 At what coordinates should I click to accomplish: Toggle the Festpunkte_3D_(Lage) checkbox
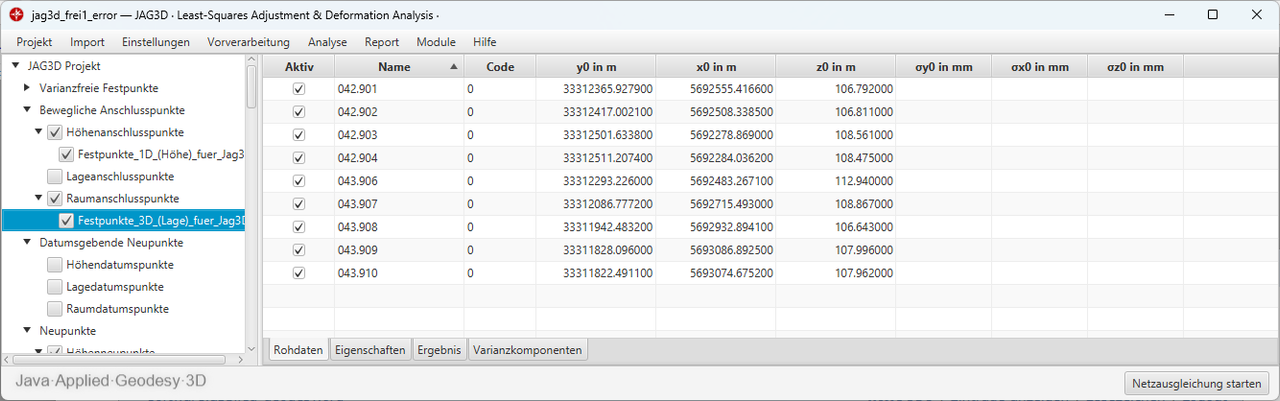click(66, 220)
